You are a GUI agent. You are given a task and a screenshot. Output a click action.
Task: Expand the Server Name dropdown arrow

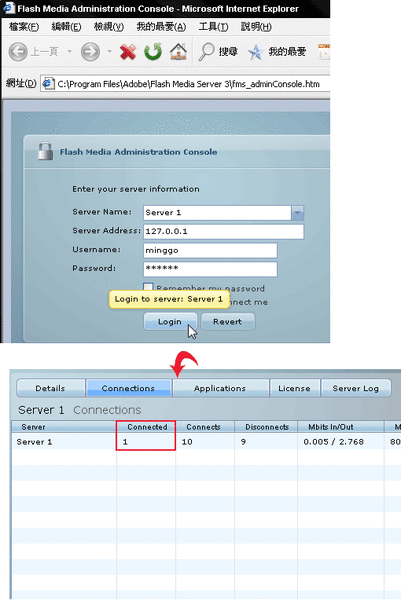coord(297,213)
